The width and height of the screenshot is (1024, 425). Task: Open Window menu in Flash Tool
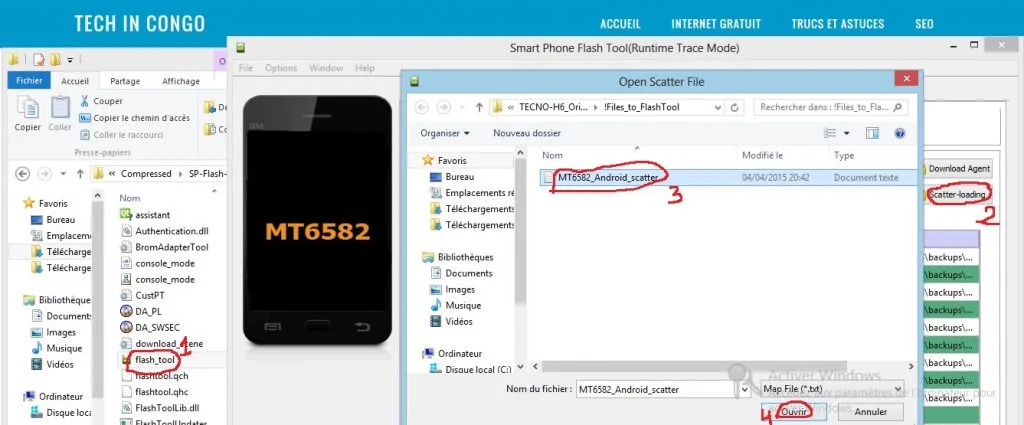326,68
